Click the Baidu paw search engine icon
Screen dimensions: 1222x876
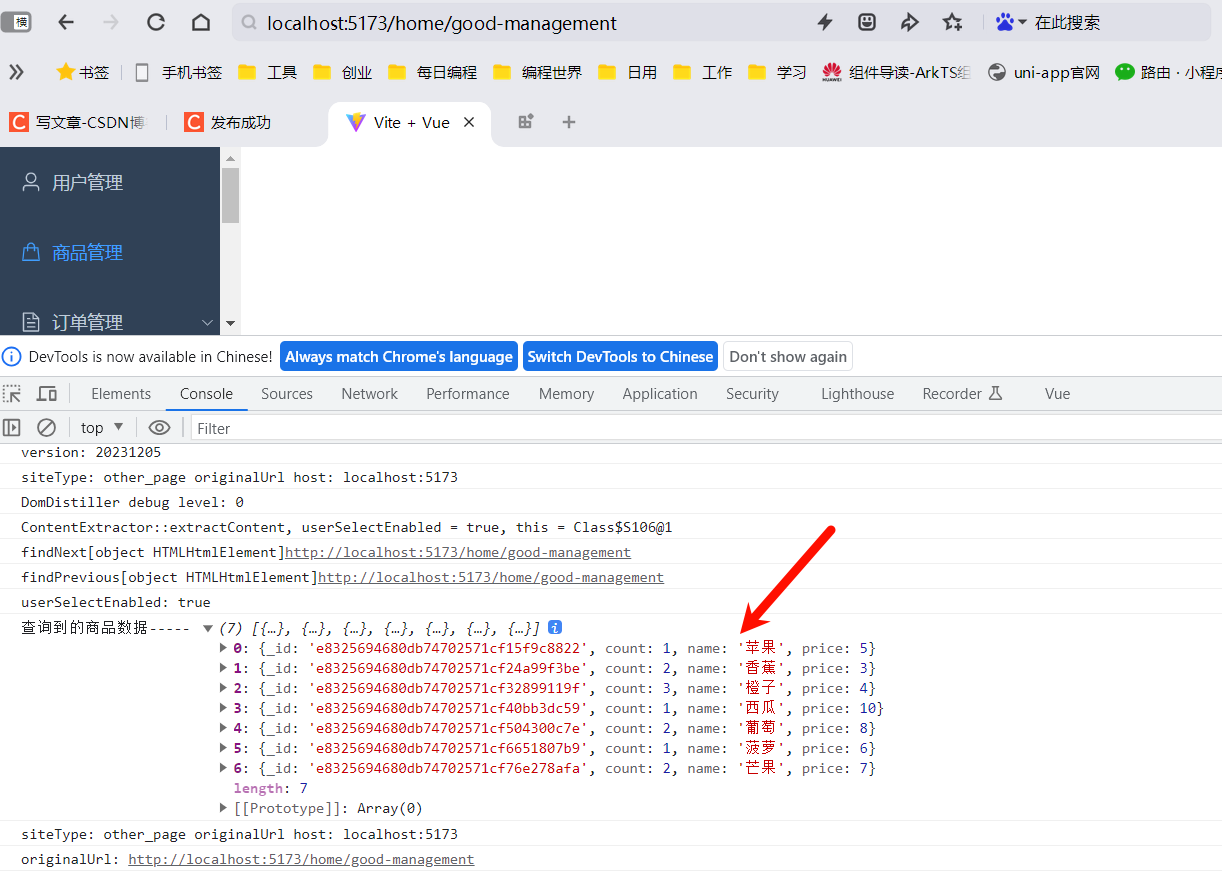pos(1005,22)
